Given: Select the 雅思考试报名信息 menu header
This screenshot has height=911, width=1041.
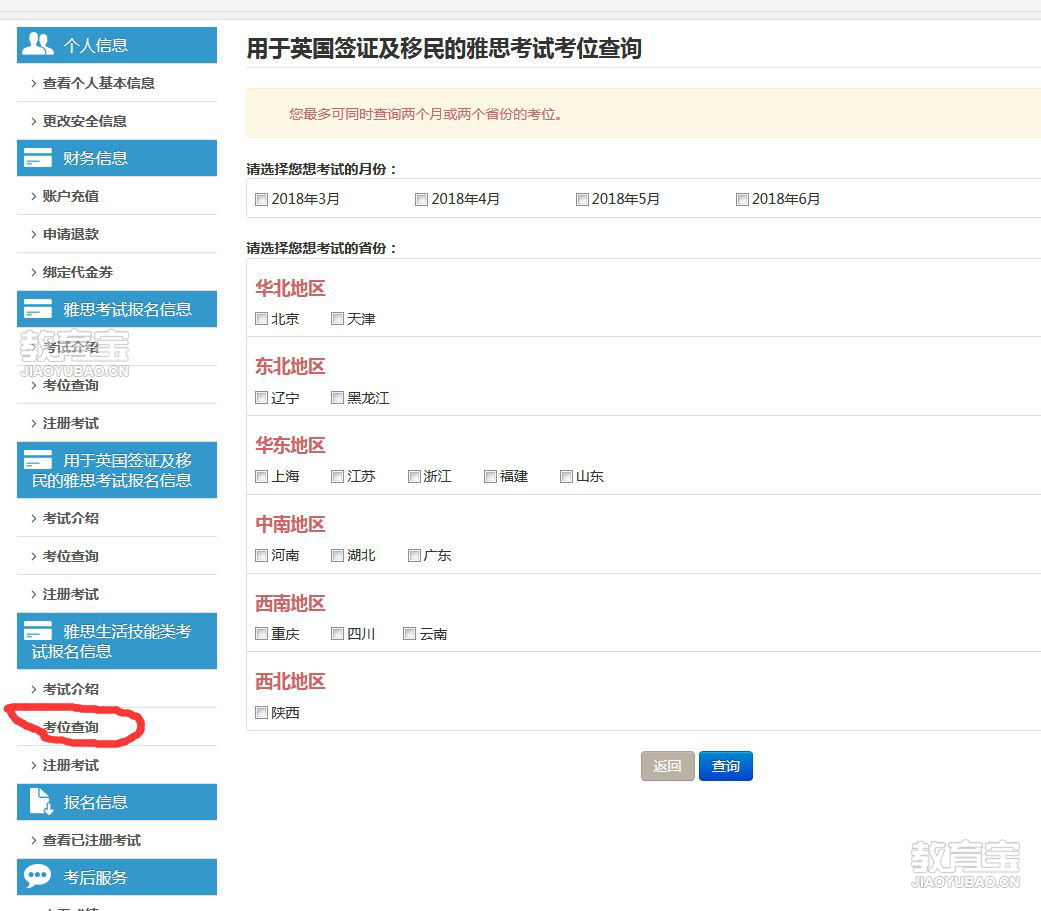Looking at the screenshot, I should pos(117,309).
